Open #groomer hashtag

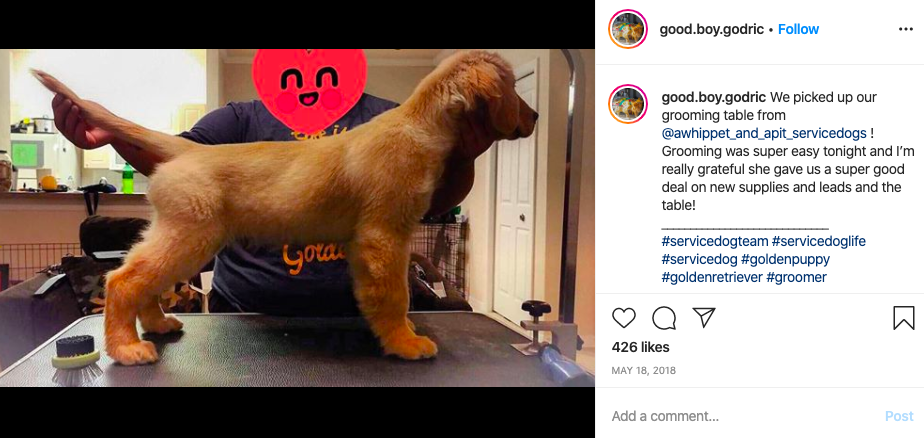coord(796,277)
